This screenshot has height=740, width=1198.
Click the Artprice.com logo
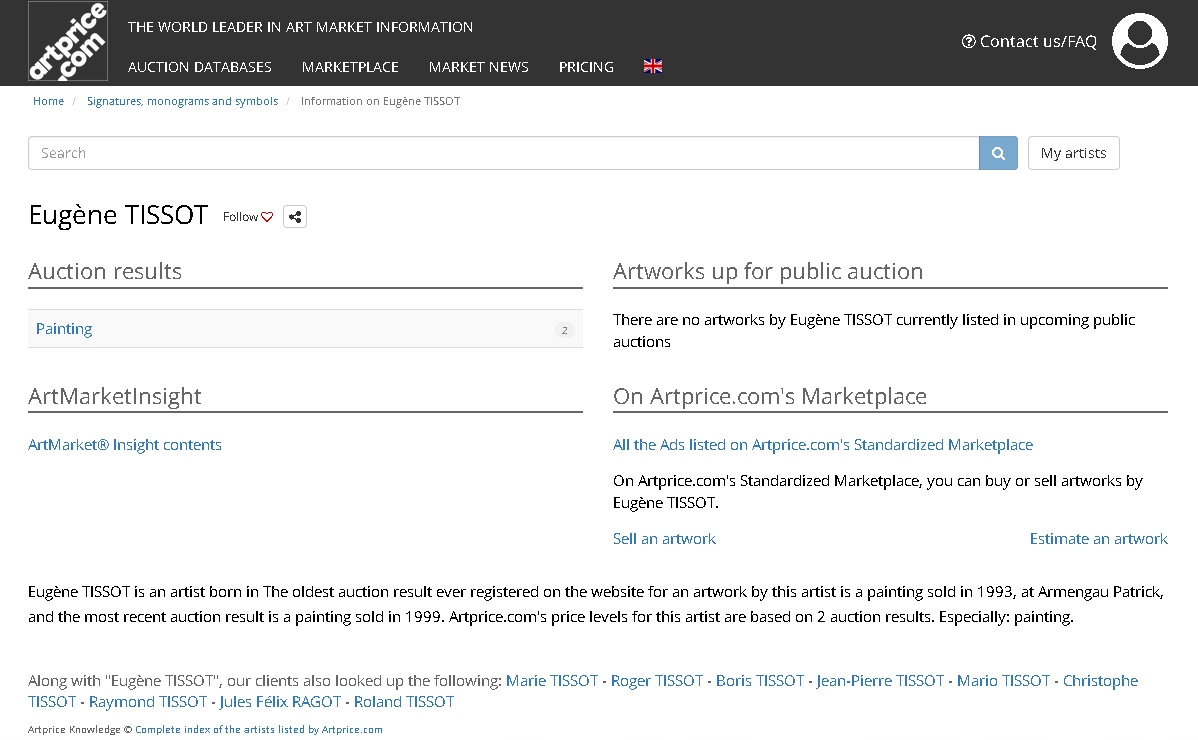click(68, 42)
